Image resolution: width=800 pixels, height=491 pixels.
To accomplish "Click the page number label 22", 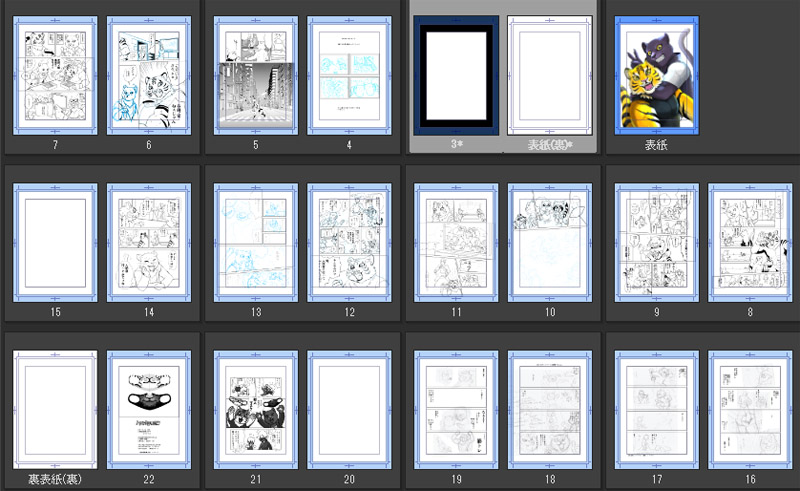I will (149, 479).
